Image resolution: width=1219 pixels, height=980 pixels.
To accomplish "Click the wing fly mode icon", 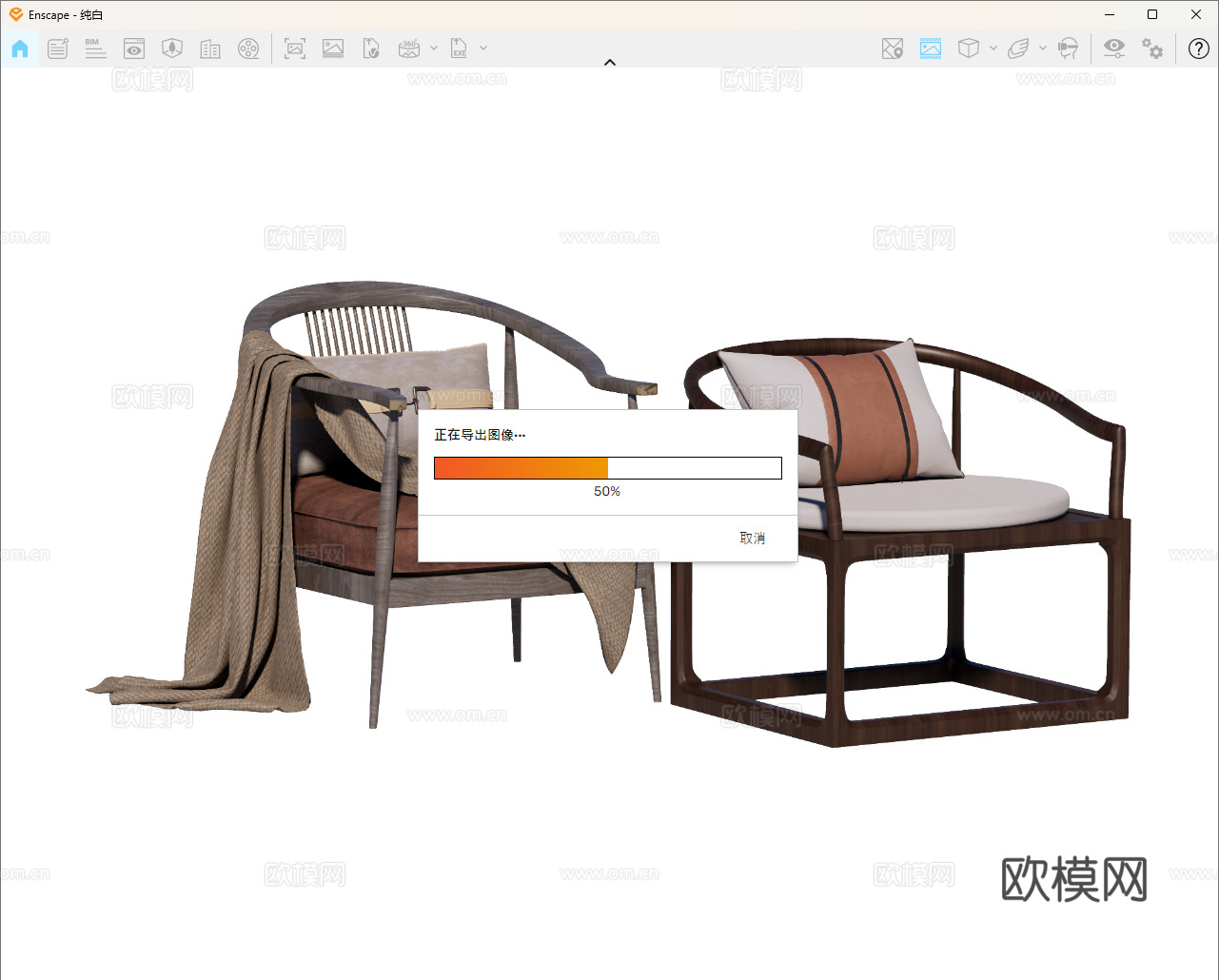I will [x=1018, y=49].
